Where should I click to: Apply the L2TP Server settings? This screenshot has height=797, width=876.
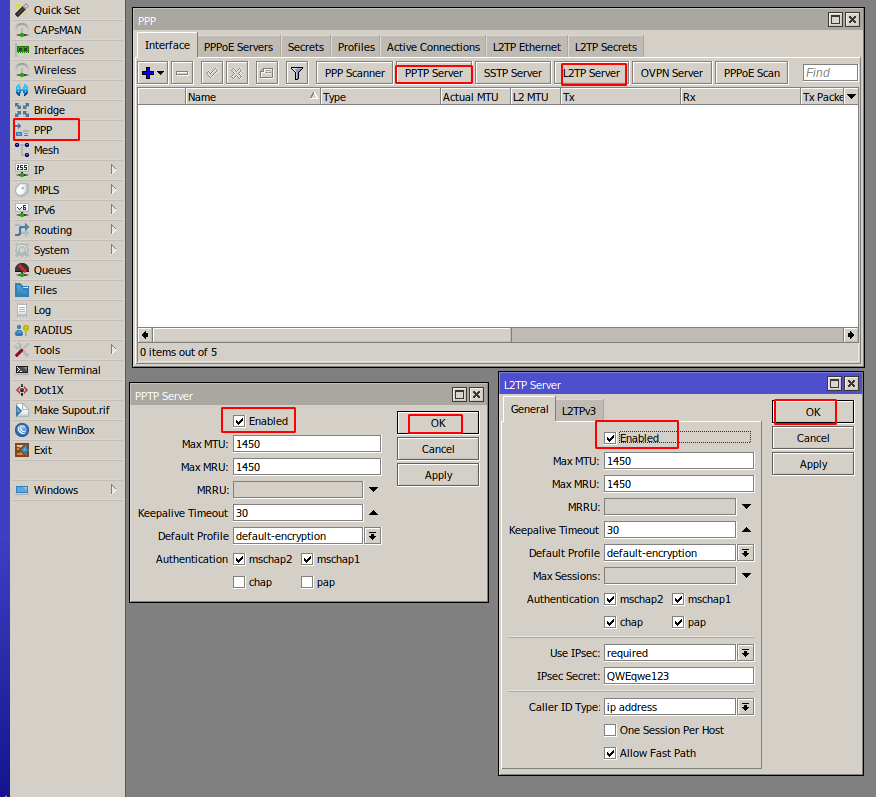[812, 463]
